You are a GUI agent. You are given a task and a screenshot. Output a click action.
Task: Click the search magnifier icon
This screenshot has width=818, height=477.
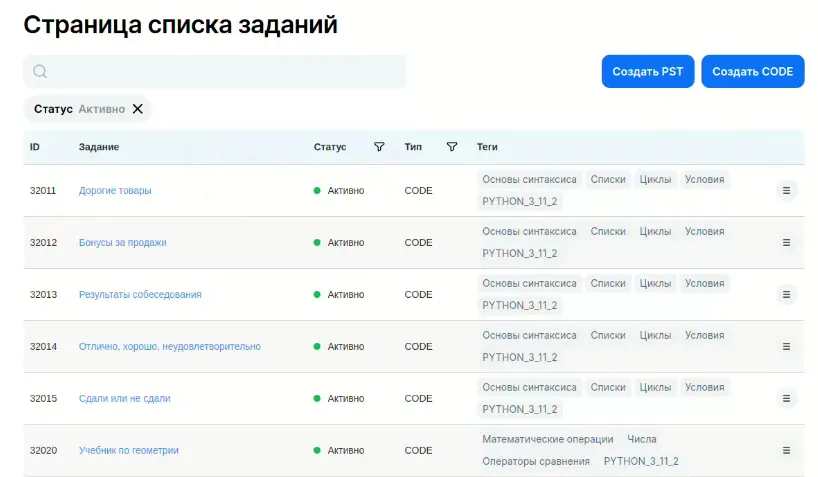coord(40,71)
